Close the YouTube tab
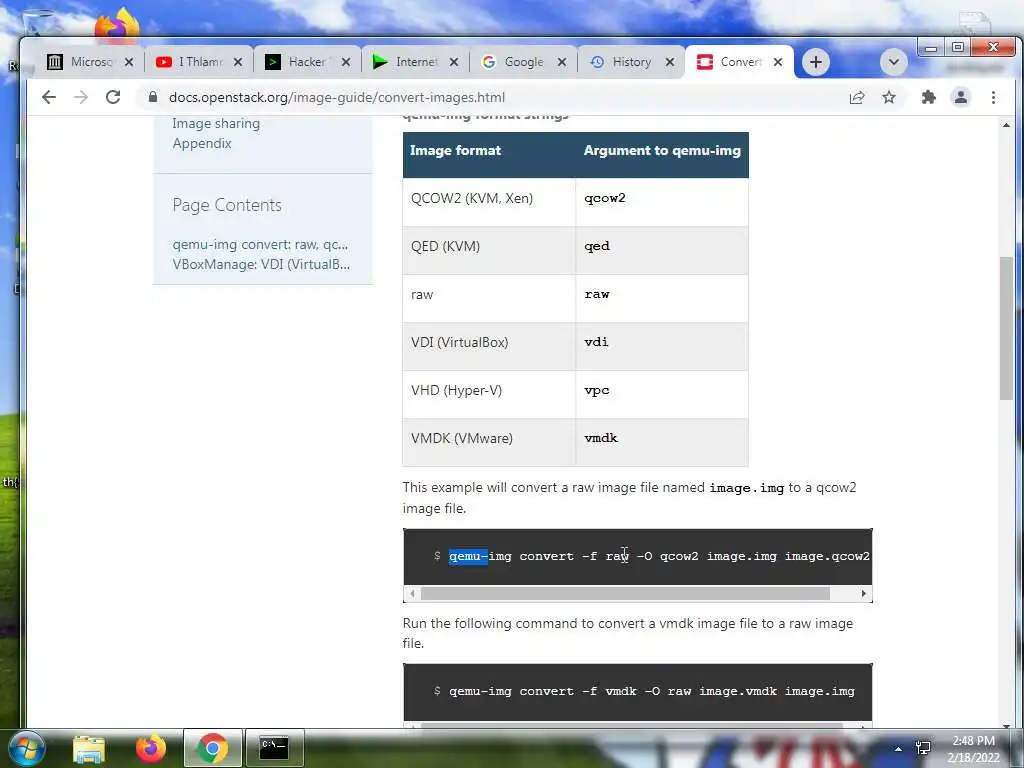Image resolution: width=1024 pixels, height=768 pixels. pyautogui.click(x=238, y=62)
